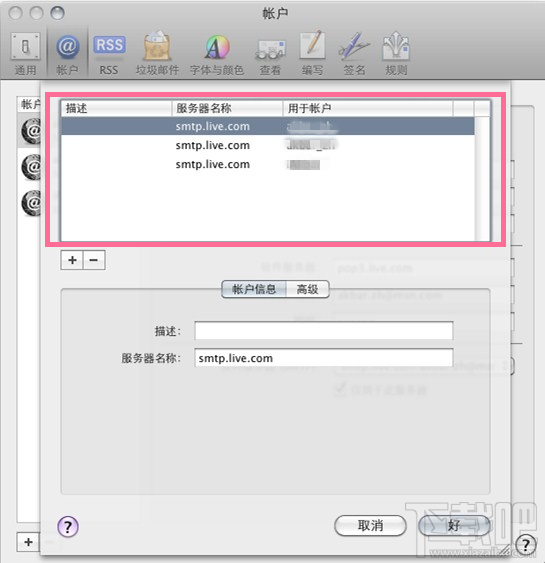Open the General (通用) preferences pane
545x563 pixels.
[x=25, y=54]
